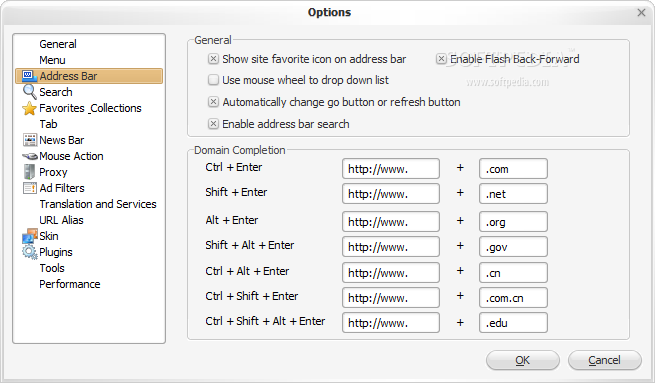The height and width of the screenshot is (383, 655).
Task: Open Ad Filters via its icon
Action: (30, 188)
